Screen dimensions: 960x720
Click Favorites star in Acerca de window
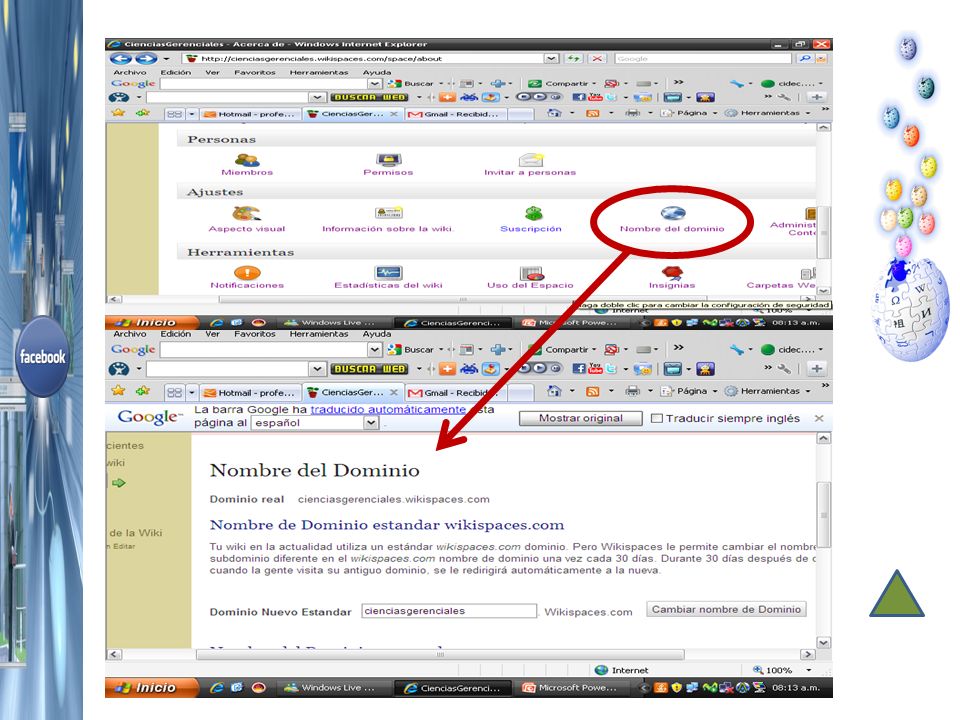(x=119, y=113)
